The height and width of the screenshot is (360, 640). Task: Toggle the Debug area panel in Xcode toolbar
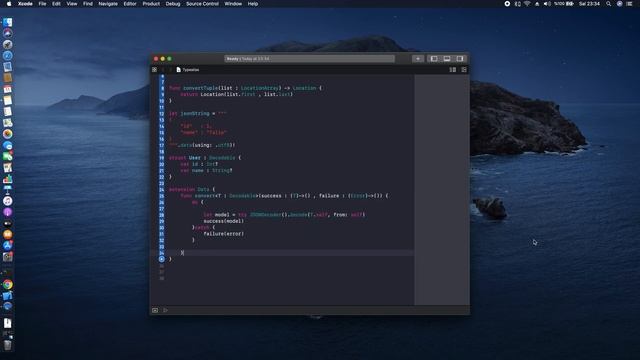tap(447, 59)
